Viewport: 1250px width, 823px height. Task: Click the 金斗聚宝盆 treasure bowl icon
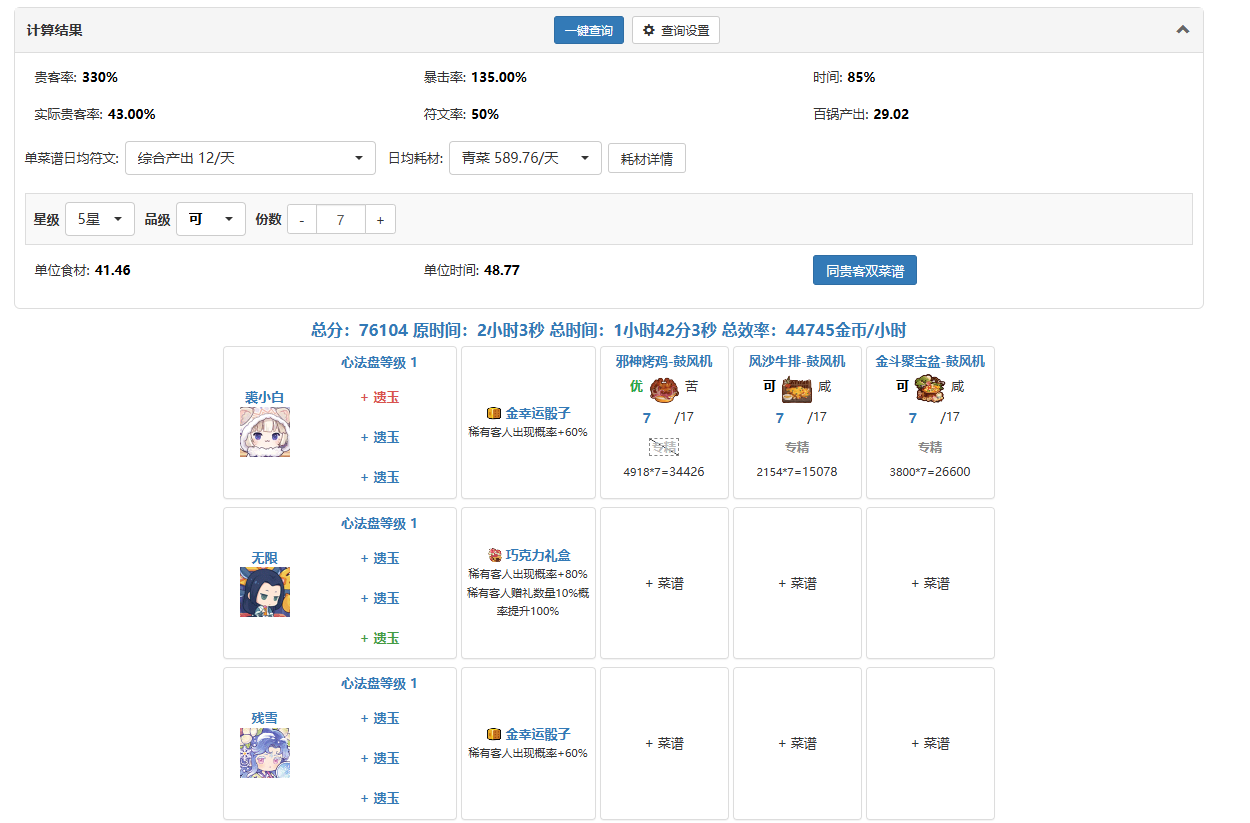click(x=930, y=388)
